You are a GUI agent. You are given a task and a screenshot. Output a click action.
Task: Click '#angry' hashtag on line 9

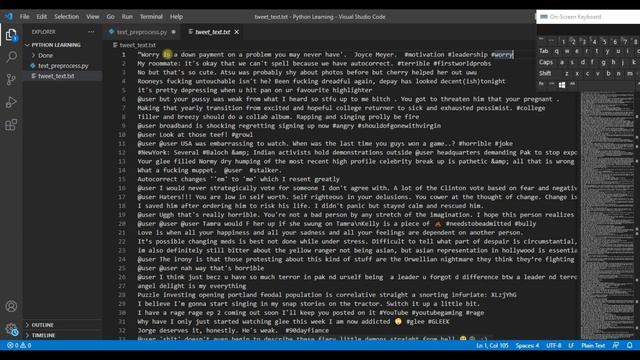pos(343,126)
